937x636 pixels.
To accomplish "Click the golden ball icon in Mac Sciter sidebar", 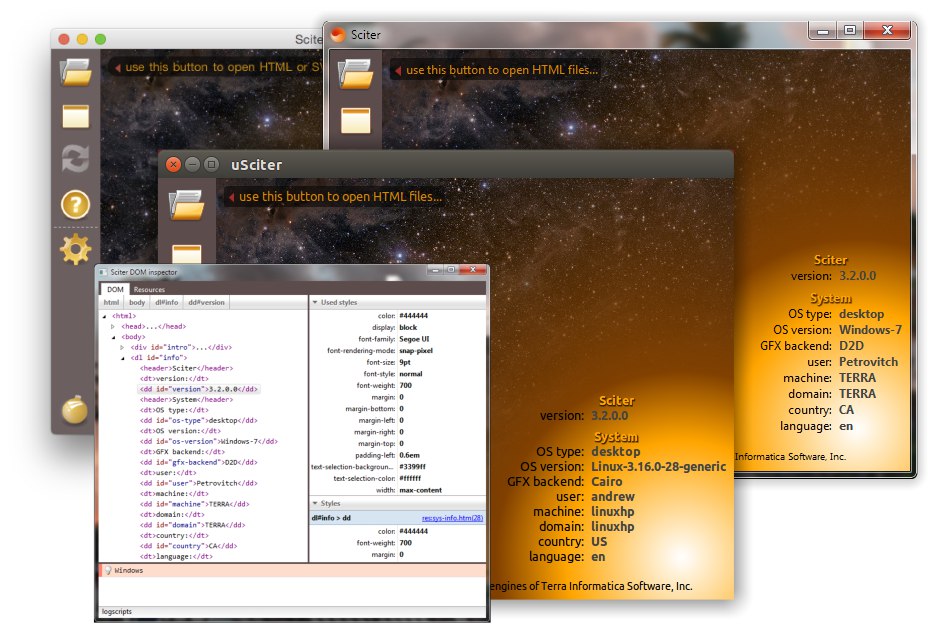I will pos(75,409).
